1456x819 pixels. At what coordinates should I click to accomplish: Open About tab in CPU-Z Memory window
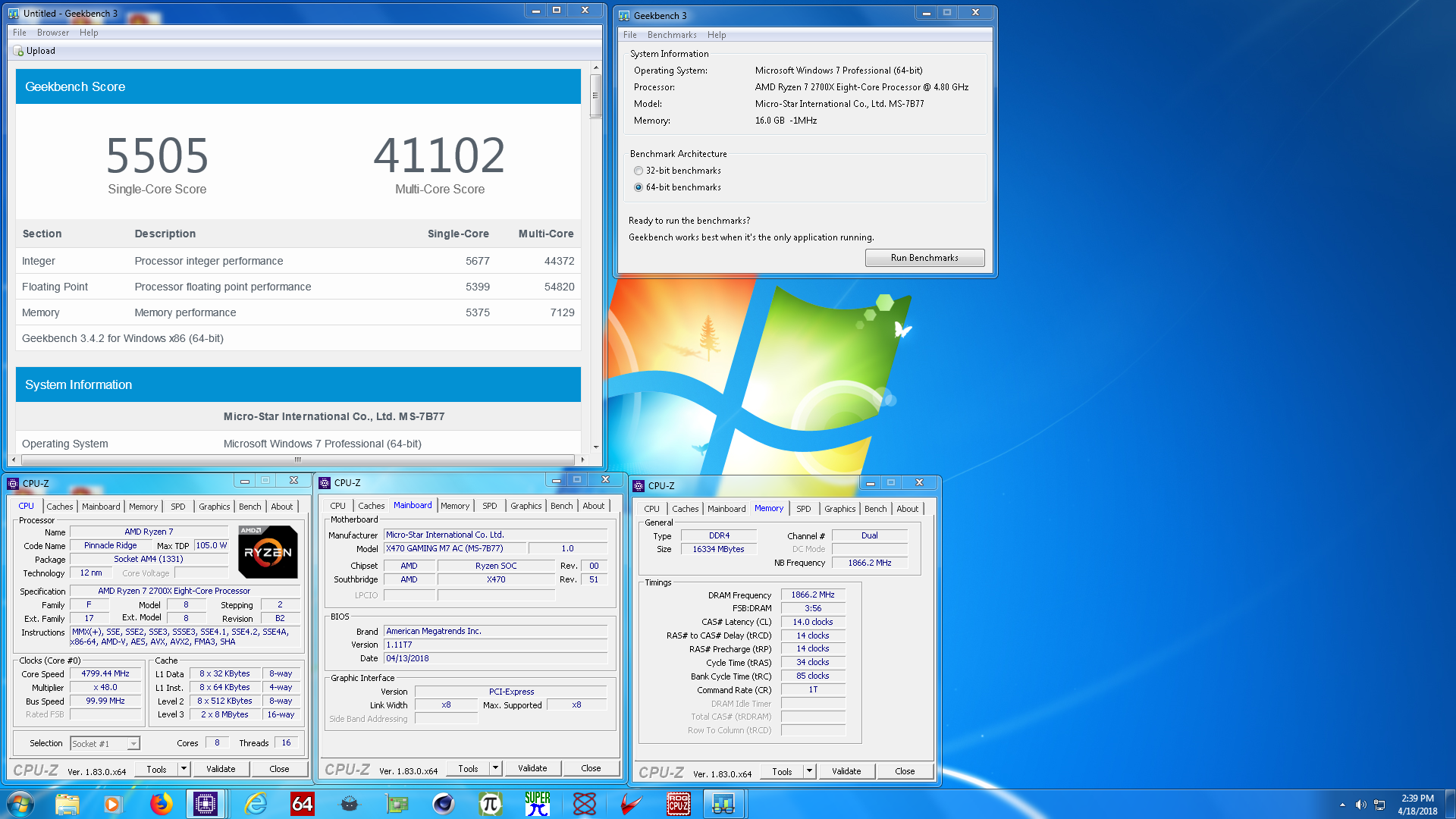click(907, 509)
